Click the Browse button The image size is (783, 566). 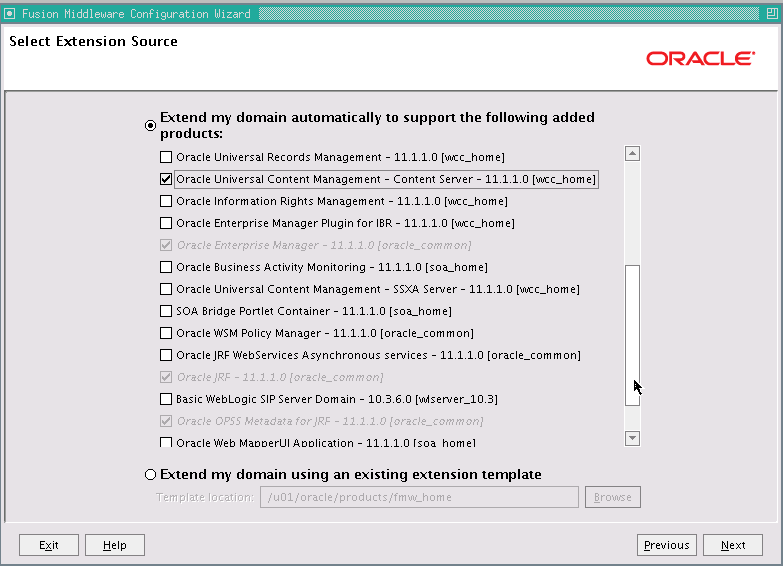click(x=613, y=497)
